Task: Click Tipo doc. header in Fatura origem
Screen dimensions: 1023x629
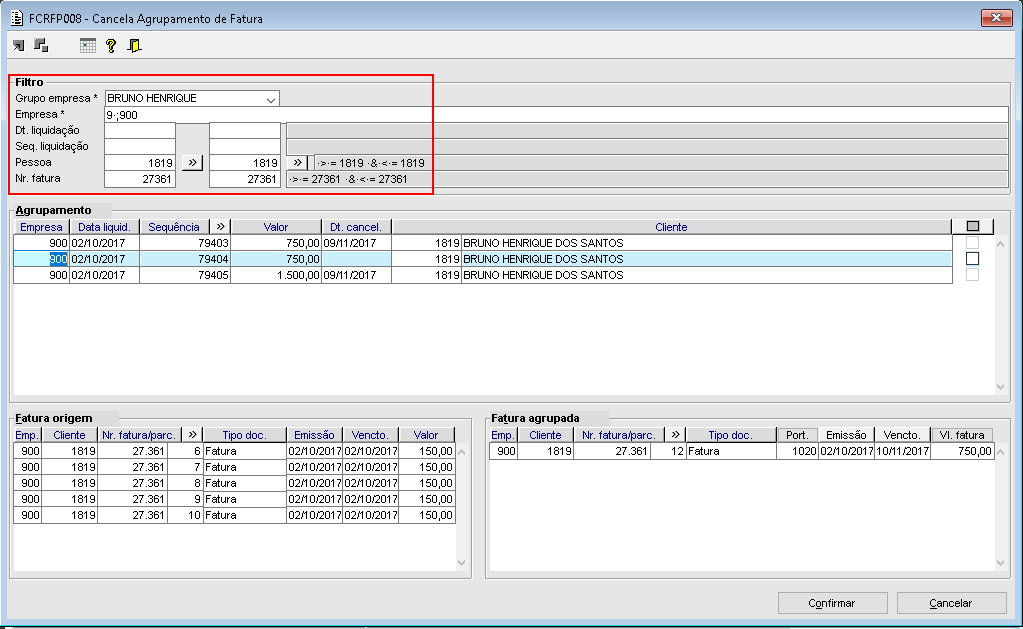Action: [x=245, y=435]
